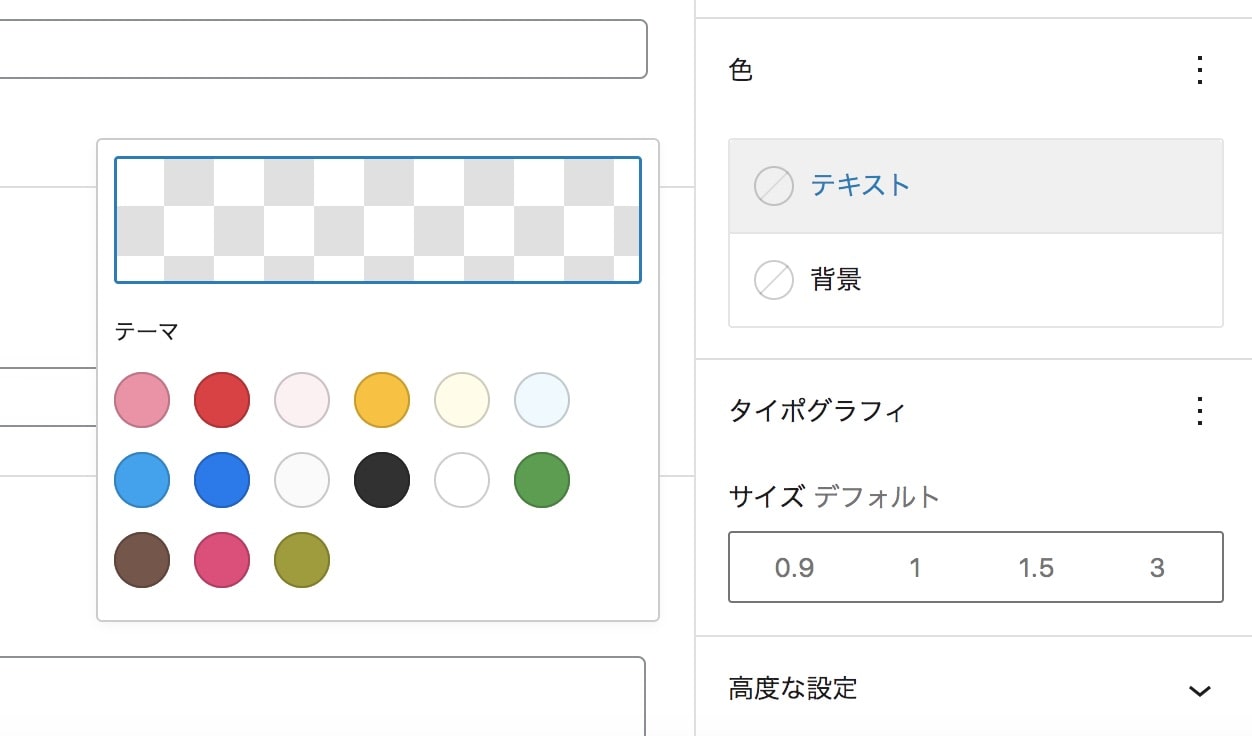Choose the black theme color swatch

[382, 480]
